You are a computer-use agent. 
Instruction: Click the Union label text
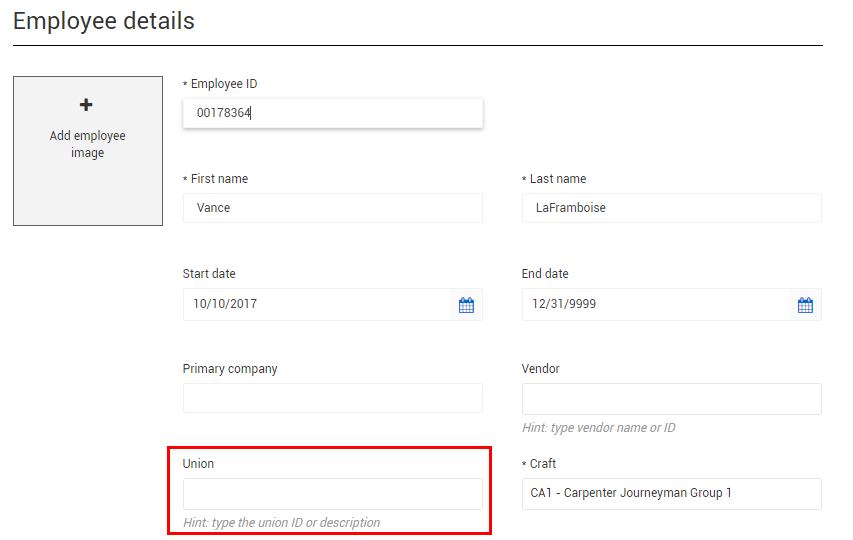tap(198, 464)
